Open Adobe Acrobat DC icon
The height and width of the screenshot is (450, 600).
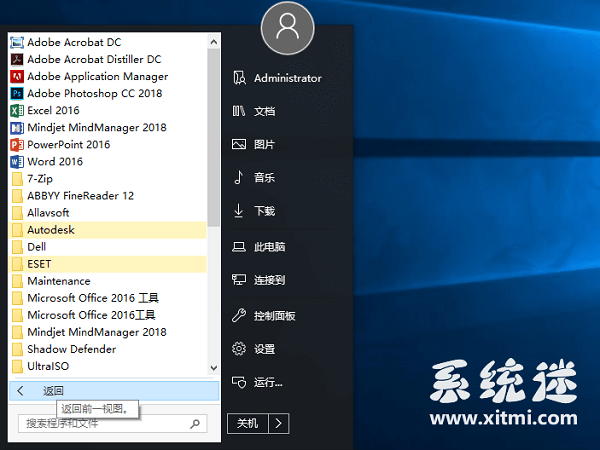[x=17, y=42]
